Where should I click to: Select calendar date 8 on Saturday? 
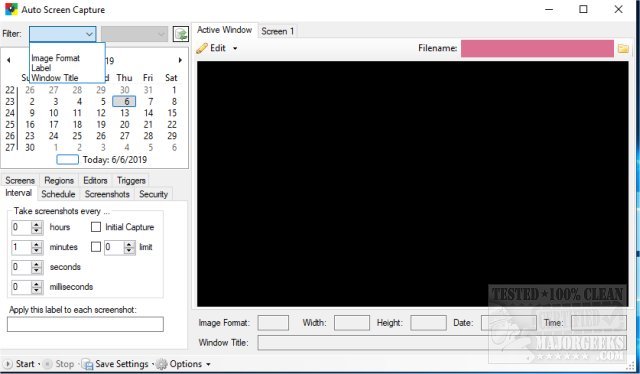coord(174,101)
